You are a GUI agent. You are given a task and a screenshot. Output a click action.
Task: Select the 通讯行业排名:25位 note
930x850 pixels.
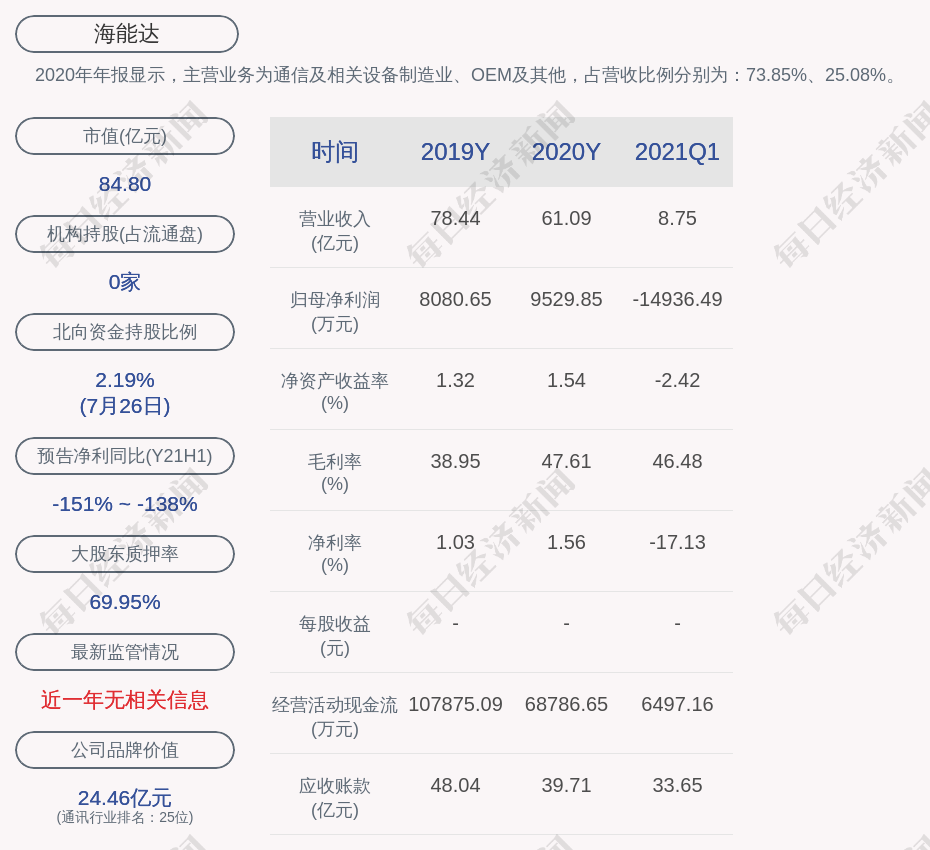(125, 817)
